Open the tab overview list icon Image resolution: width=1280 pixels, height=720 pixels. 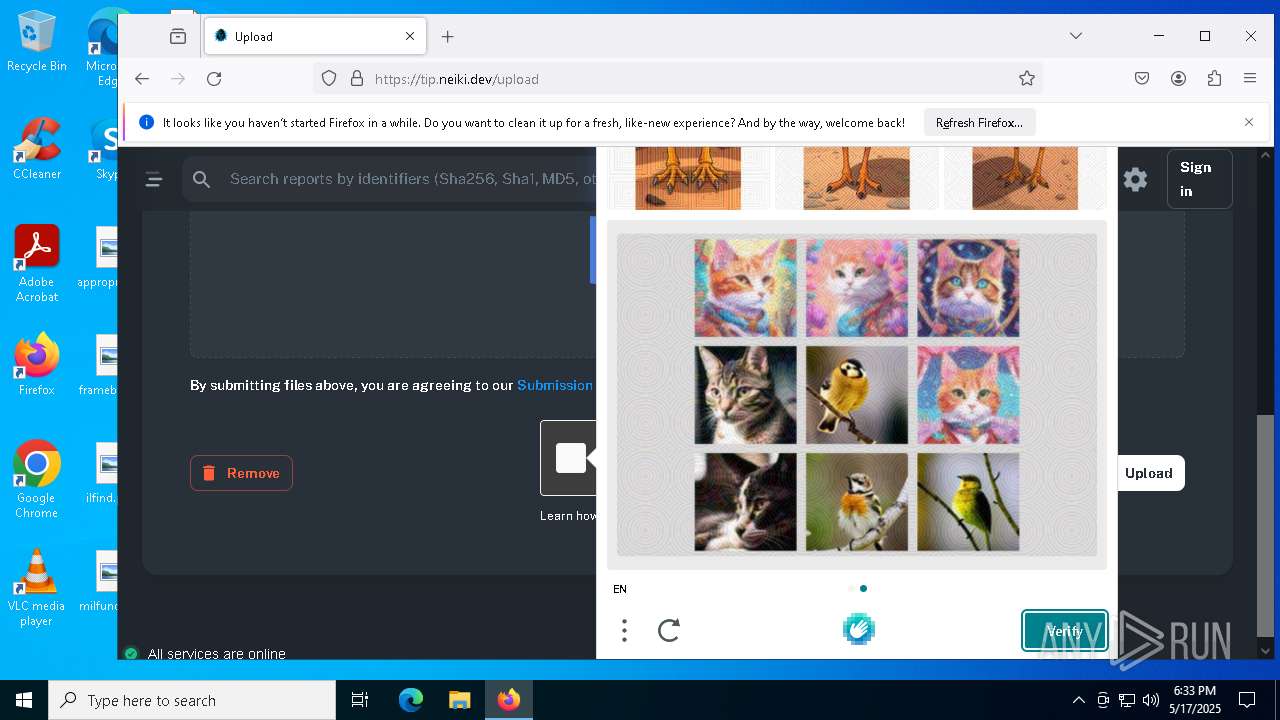pos(178,36)
